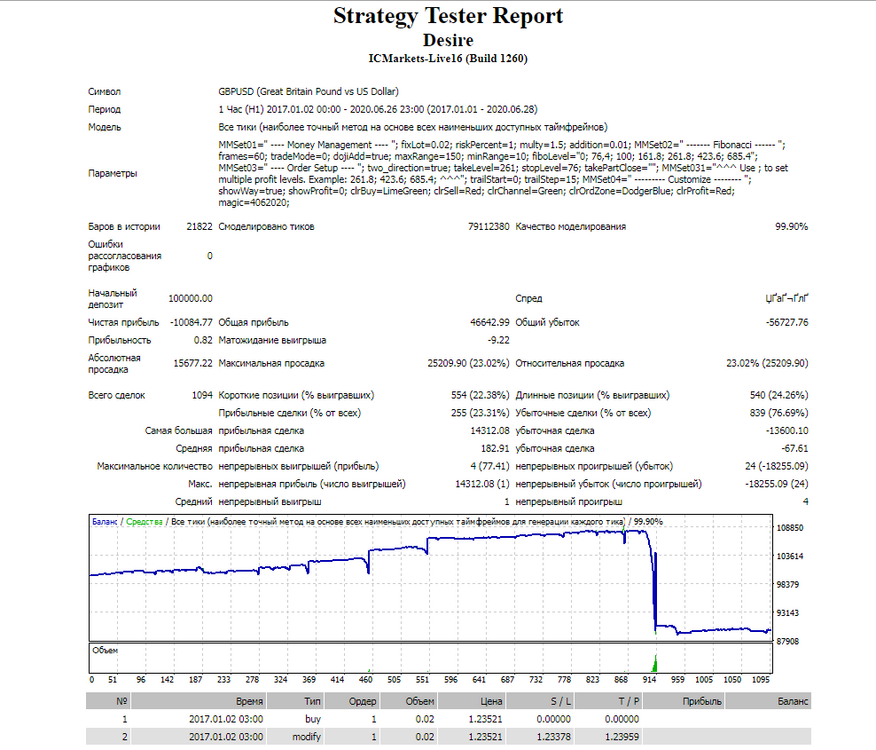
Task: Click T/P value 1.23959 in row 2
Action: coord(622,737)
